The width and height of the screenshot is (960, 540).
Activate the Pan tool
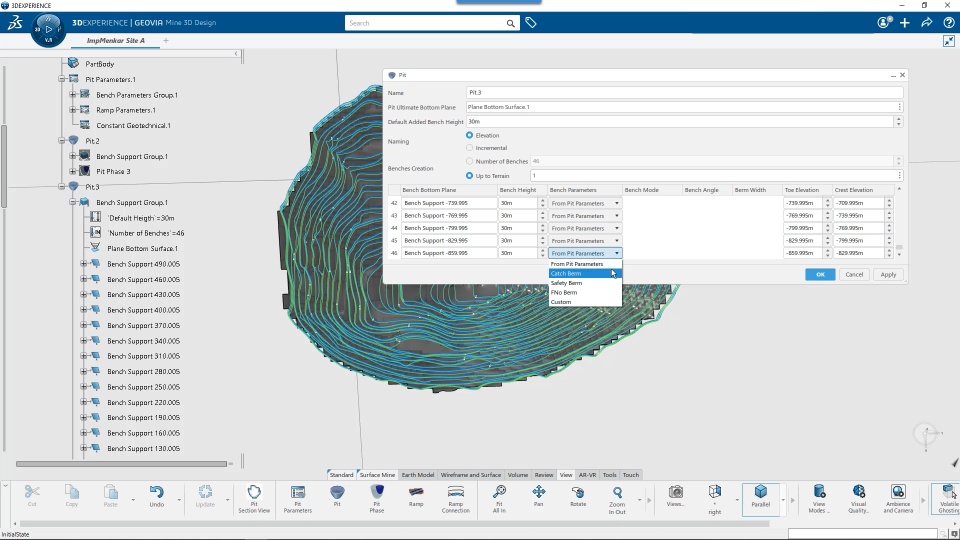(538, 496)
